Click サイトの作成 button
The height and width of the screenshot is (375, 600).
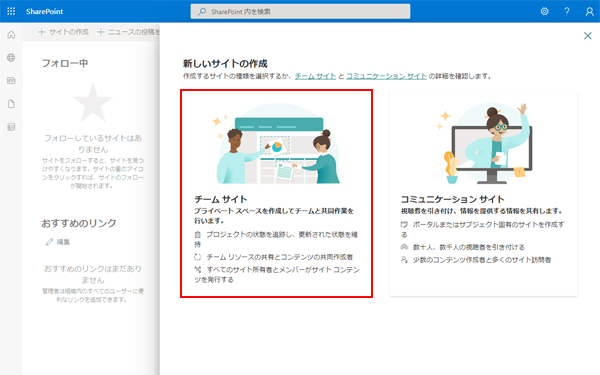point(64,32)
